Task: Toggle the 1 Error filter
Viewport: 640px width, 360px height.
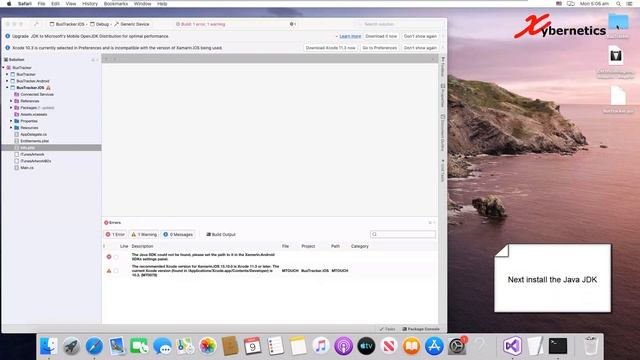Action: tap(115, 234)
